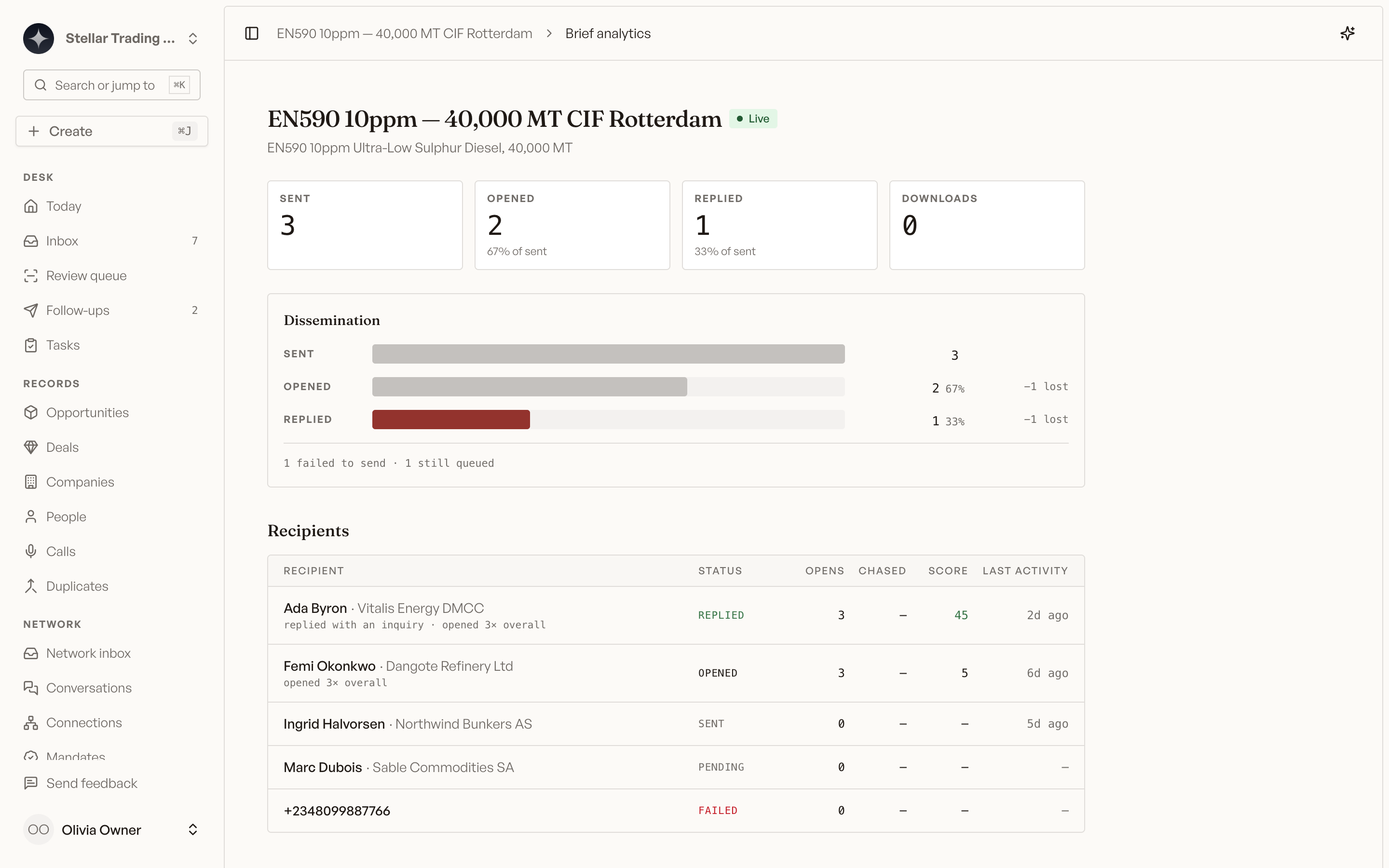Select the Brief analytics breadcrumb
The height and width of the screenshot is (868, 1389).
tap(608, 33)
